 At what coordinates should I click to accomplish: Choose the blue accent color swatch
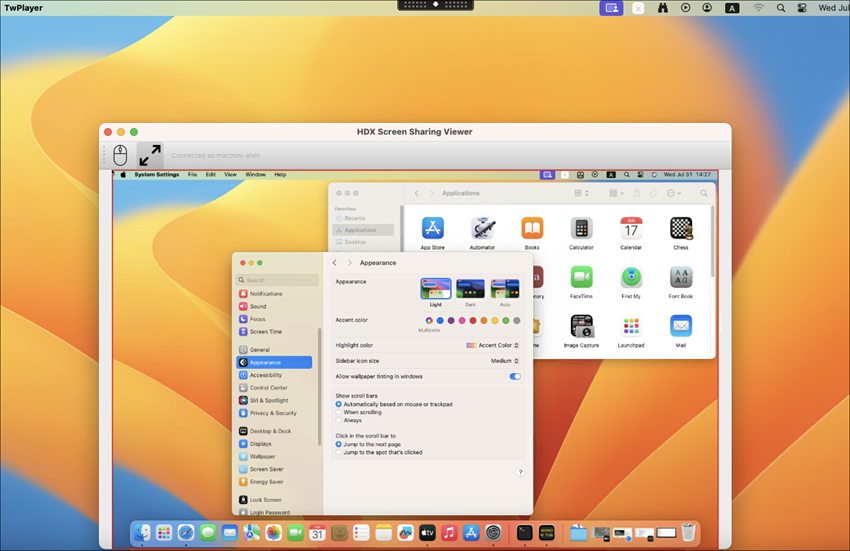point(440,321)
